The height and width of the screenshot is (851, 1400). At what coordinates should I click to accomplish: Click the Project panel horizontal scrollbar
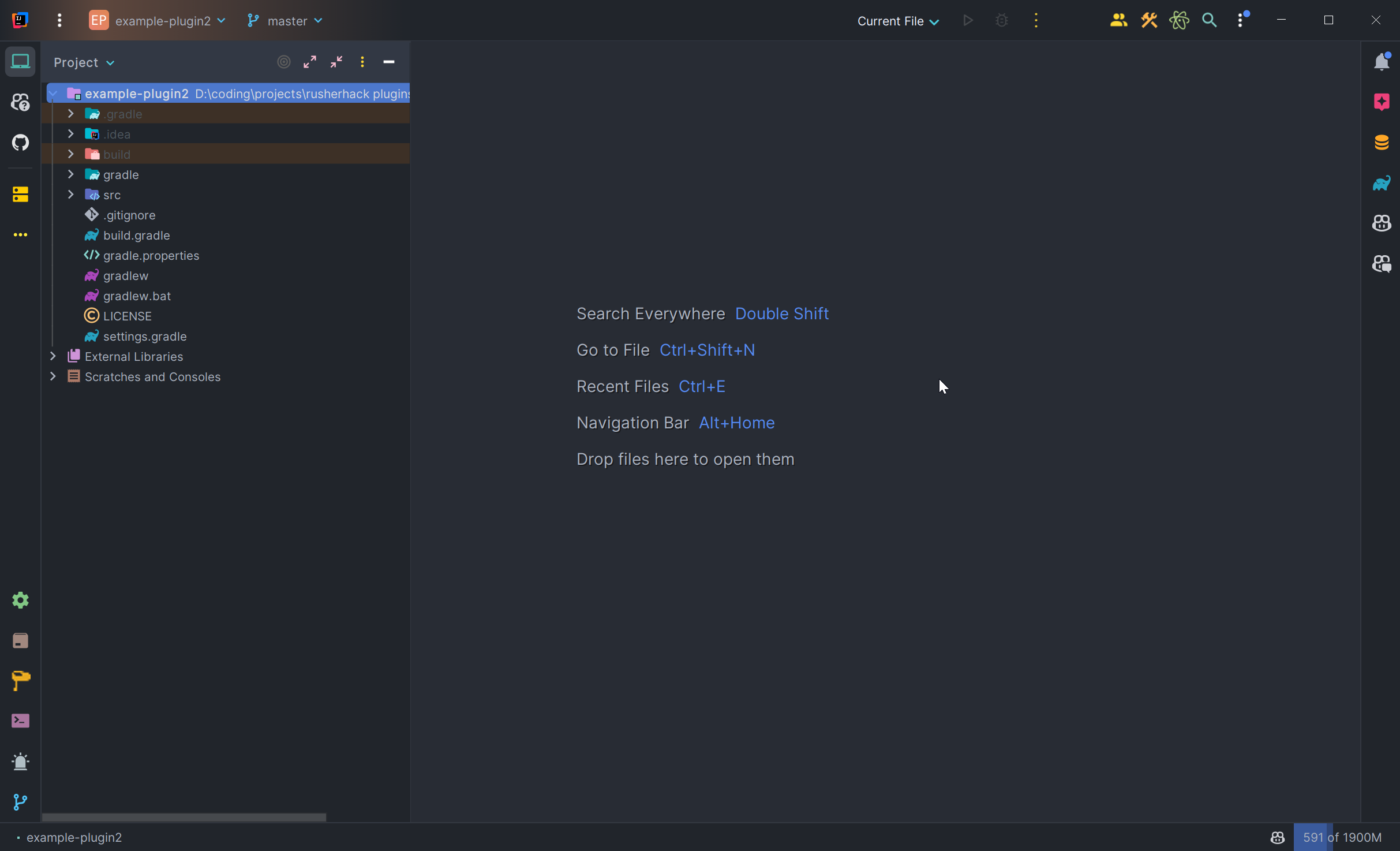point(184,817)
